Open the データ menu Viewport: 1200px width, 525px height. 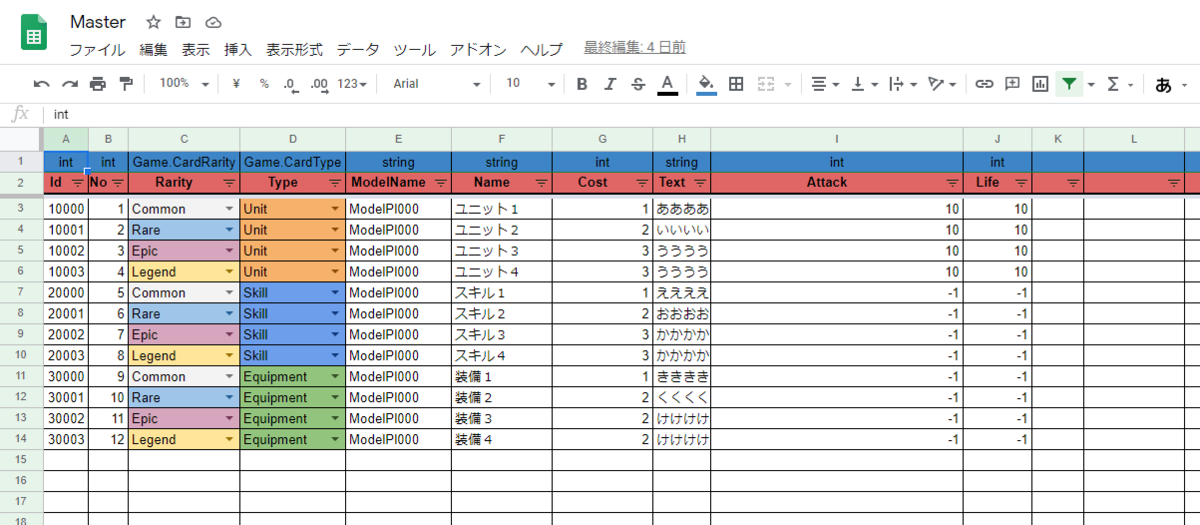(x=358, y=49)
